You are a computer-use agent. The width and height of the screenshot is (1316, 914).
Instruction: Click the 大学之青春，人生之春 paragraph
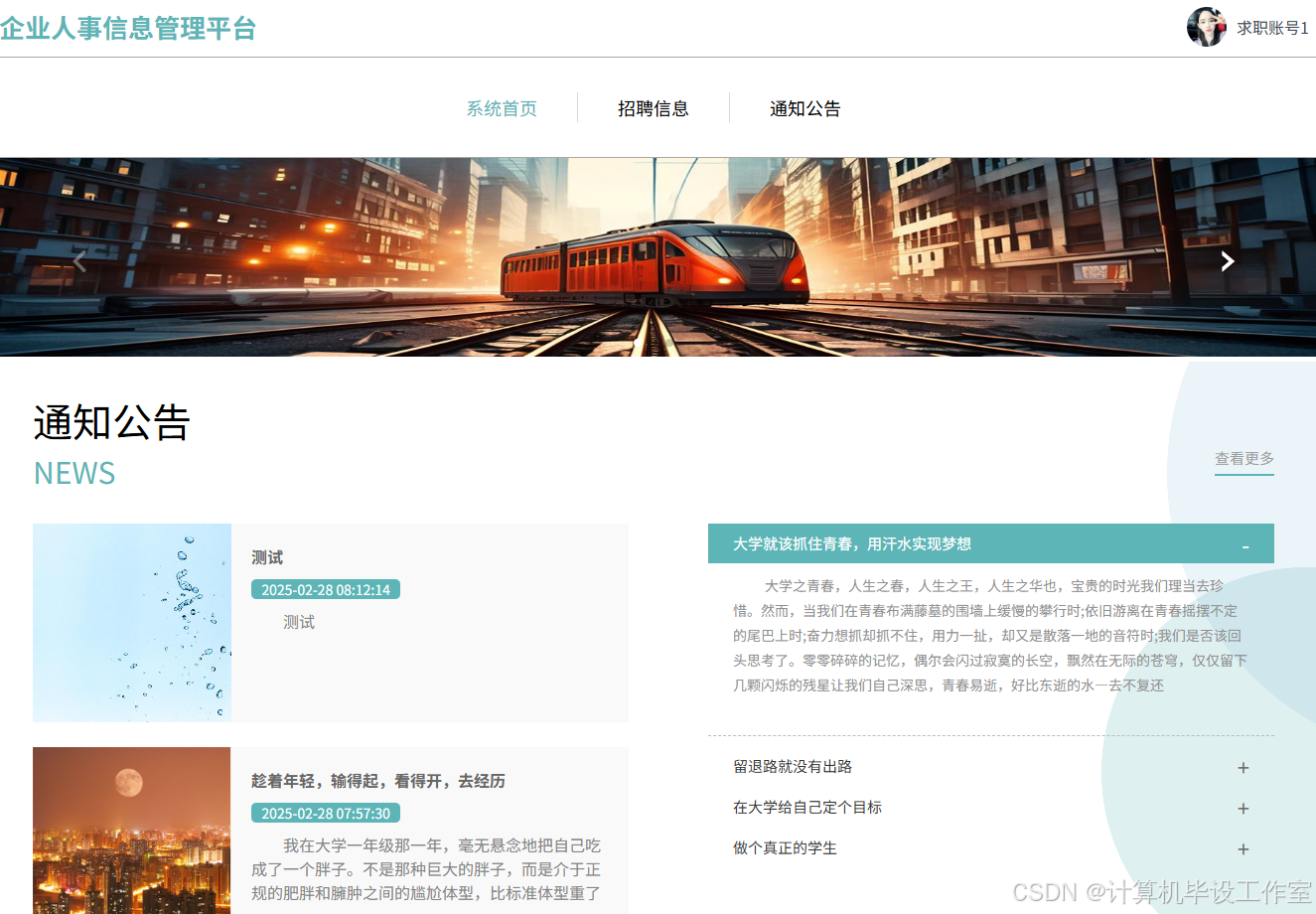[989, 636]
